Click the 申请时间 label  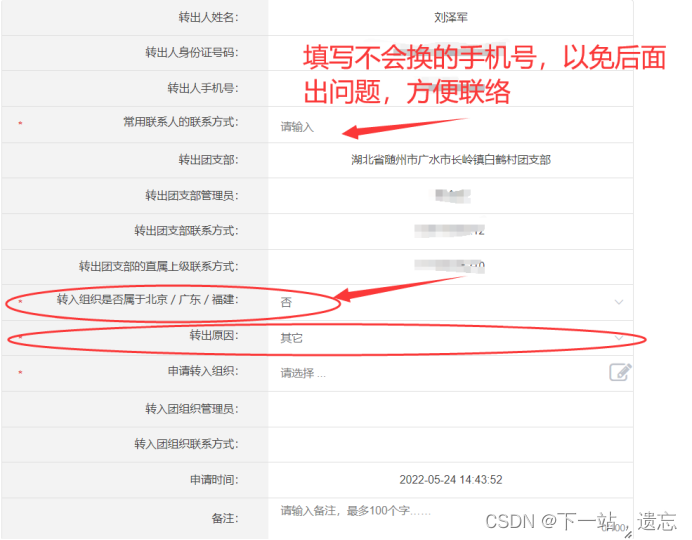pos(214,480)
